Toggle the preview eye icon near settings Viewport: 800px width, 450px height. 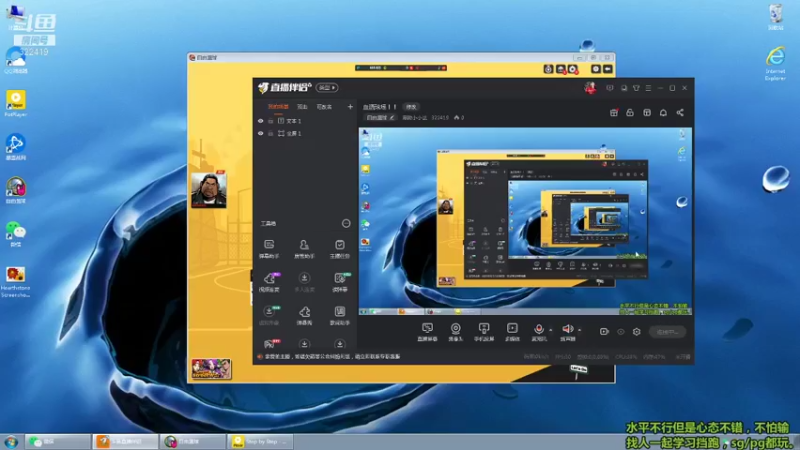pos(620,332)
